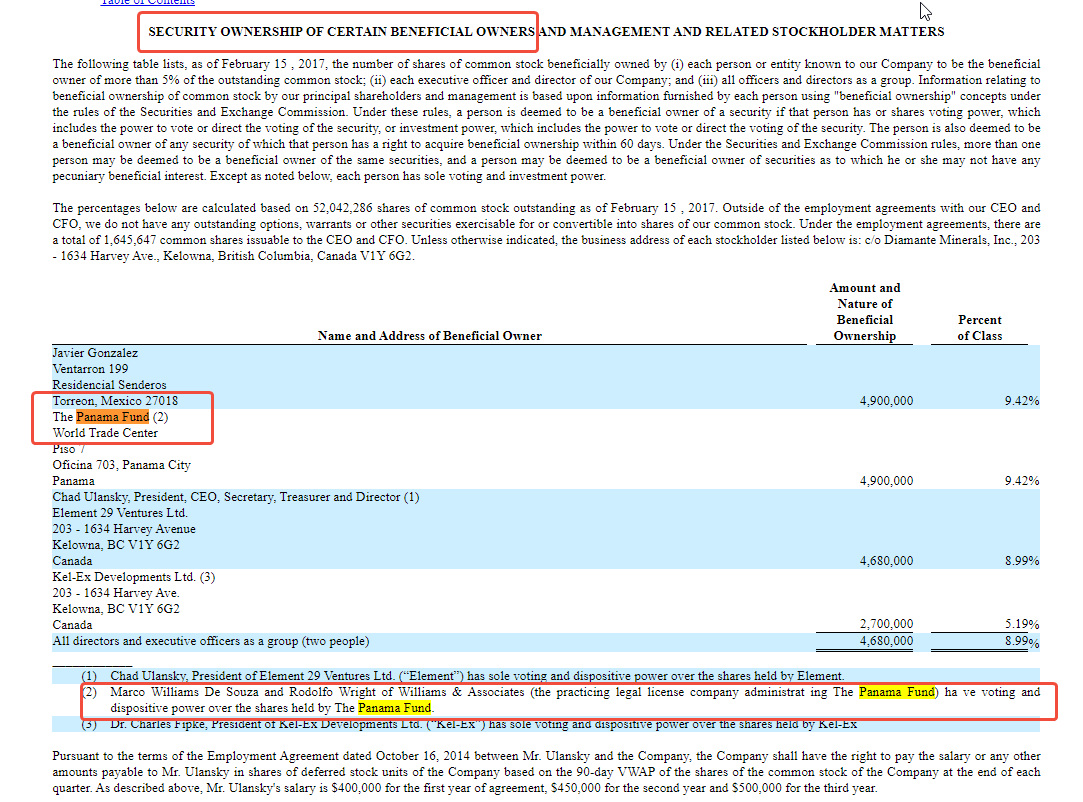Select the Chad Ulansky, President, CEO row
This screenshot has width=1083, height=802.
[236, 497]
